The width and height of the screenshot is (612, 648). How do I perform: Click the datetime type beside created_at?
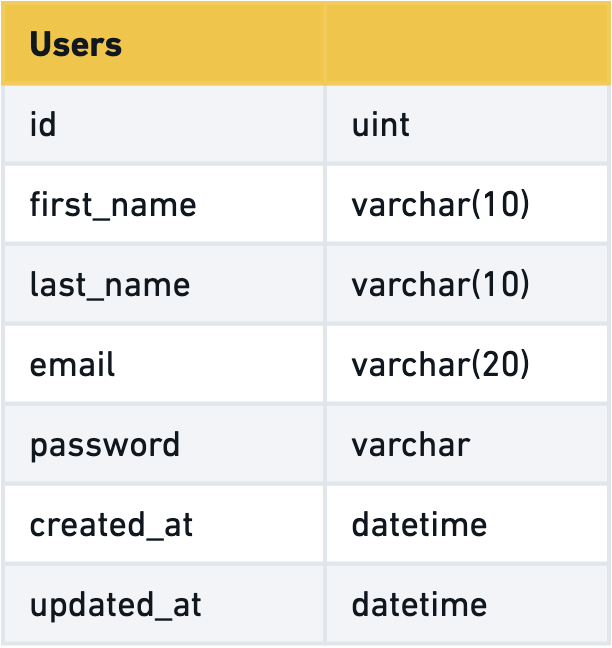pyautogui.click(x=419, y=525)
